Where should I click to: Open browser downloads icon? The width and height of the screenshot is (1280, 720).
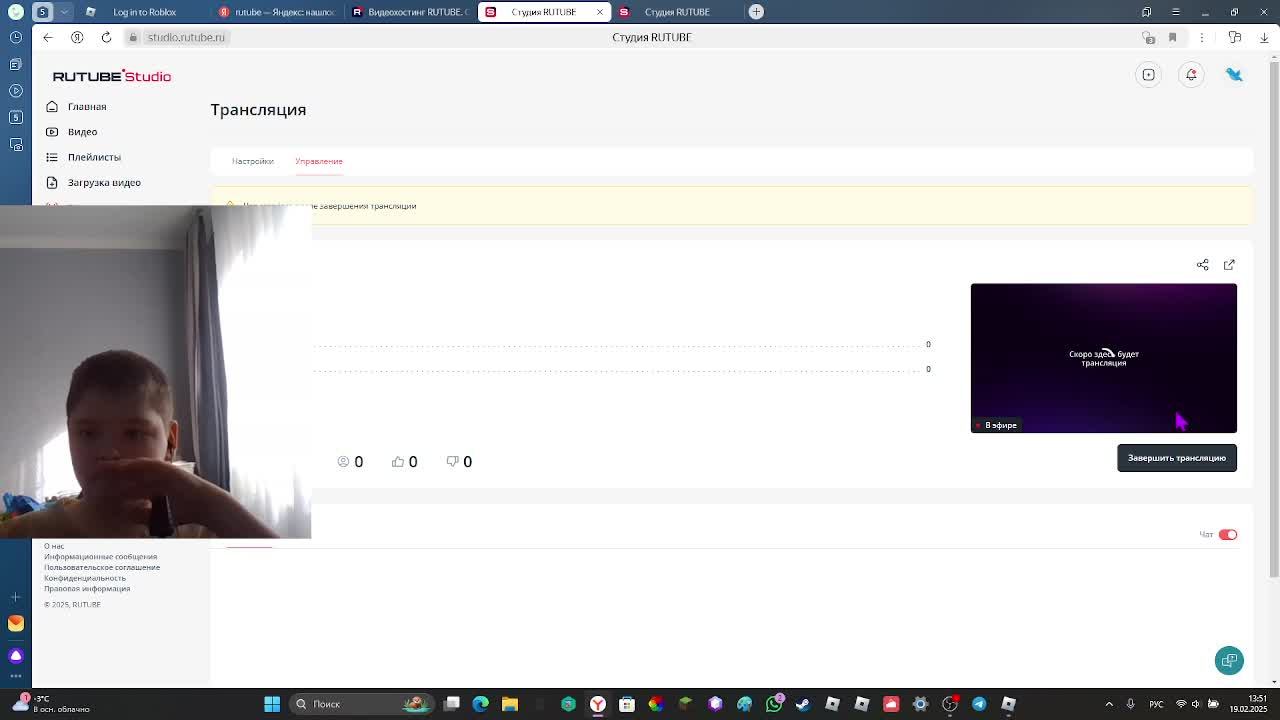point(1264,37)
